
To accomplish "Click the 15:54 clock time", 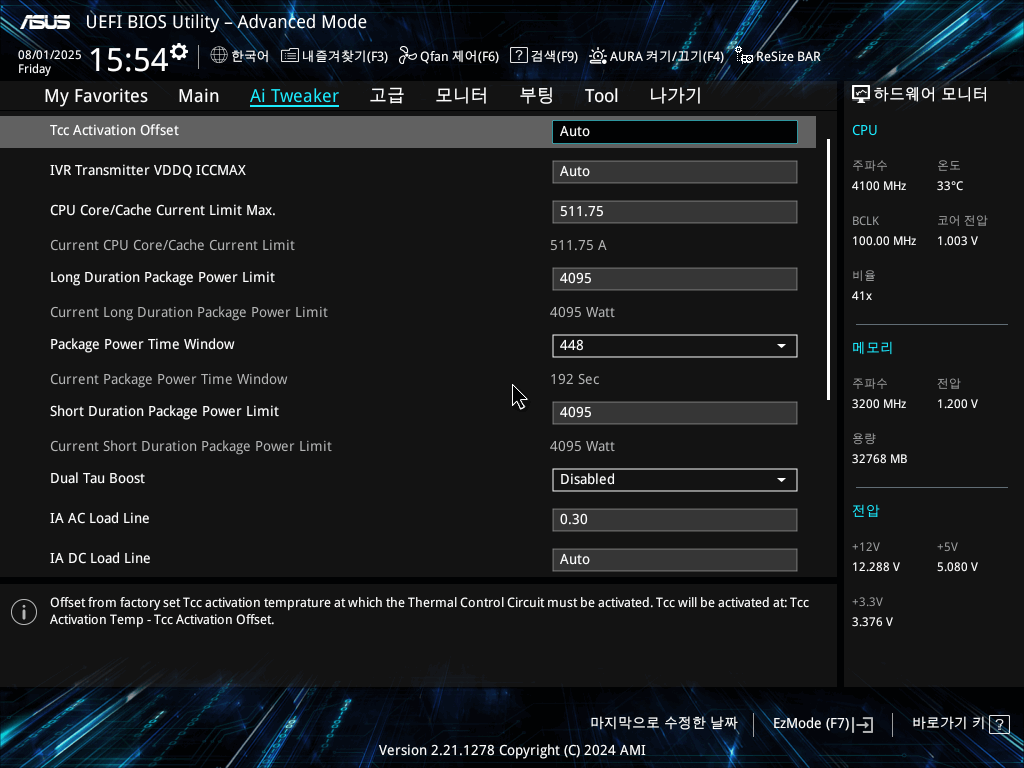I will 129,59.
